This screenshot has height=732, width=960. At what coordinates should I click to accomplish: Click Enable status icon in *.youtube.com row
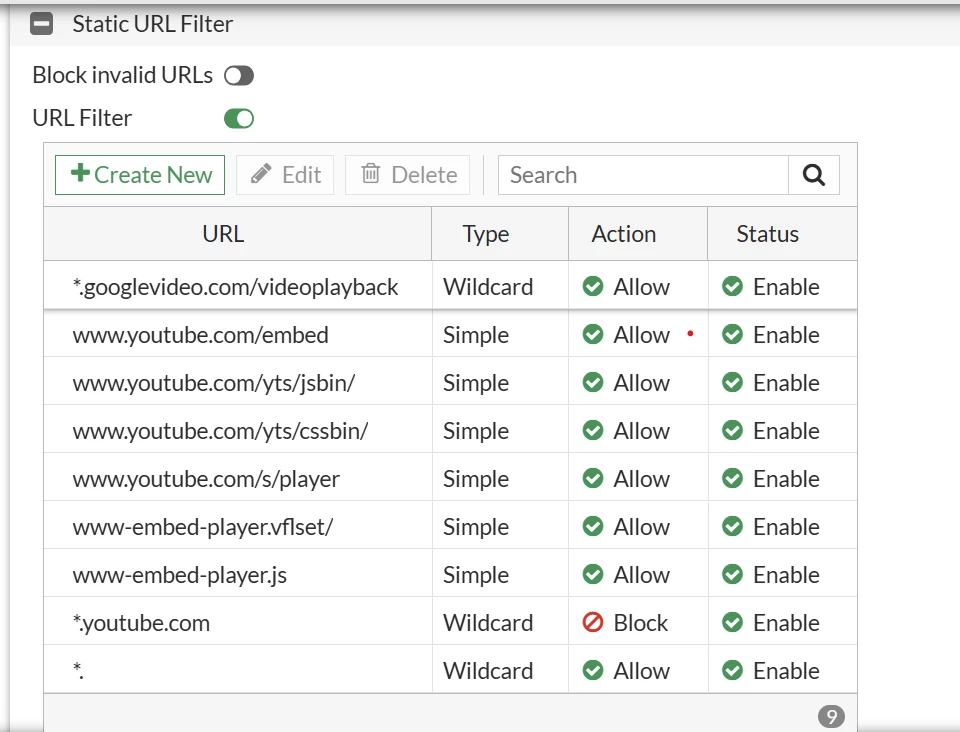tap(732, 622)
